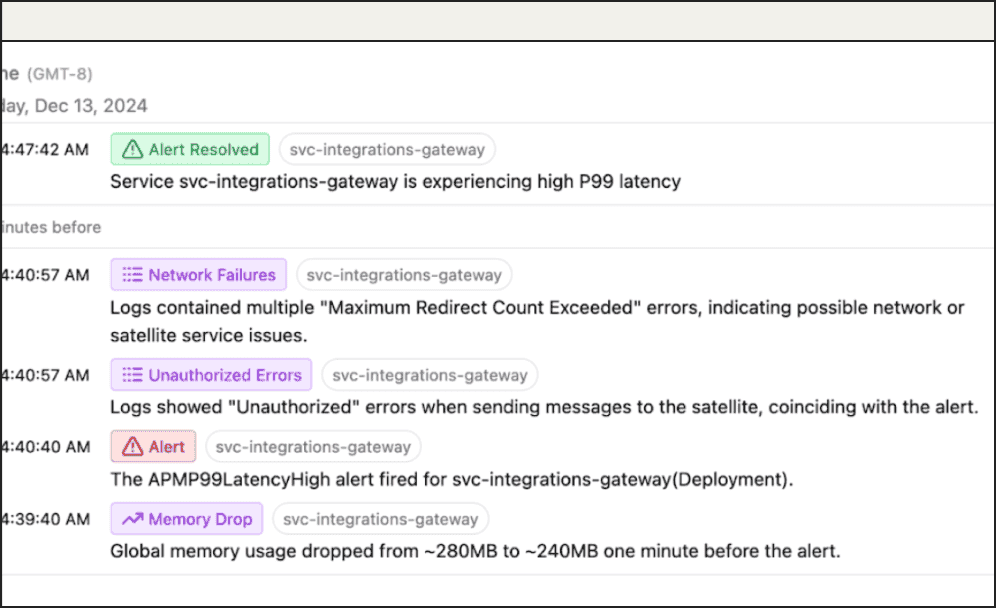The image size is (996, 608).
Task: Open the Network Failures badge
Action: 198,274
